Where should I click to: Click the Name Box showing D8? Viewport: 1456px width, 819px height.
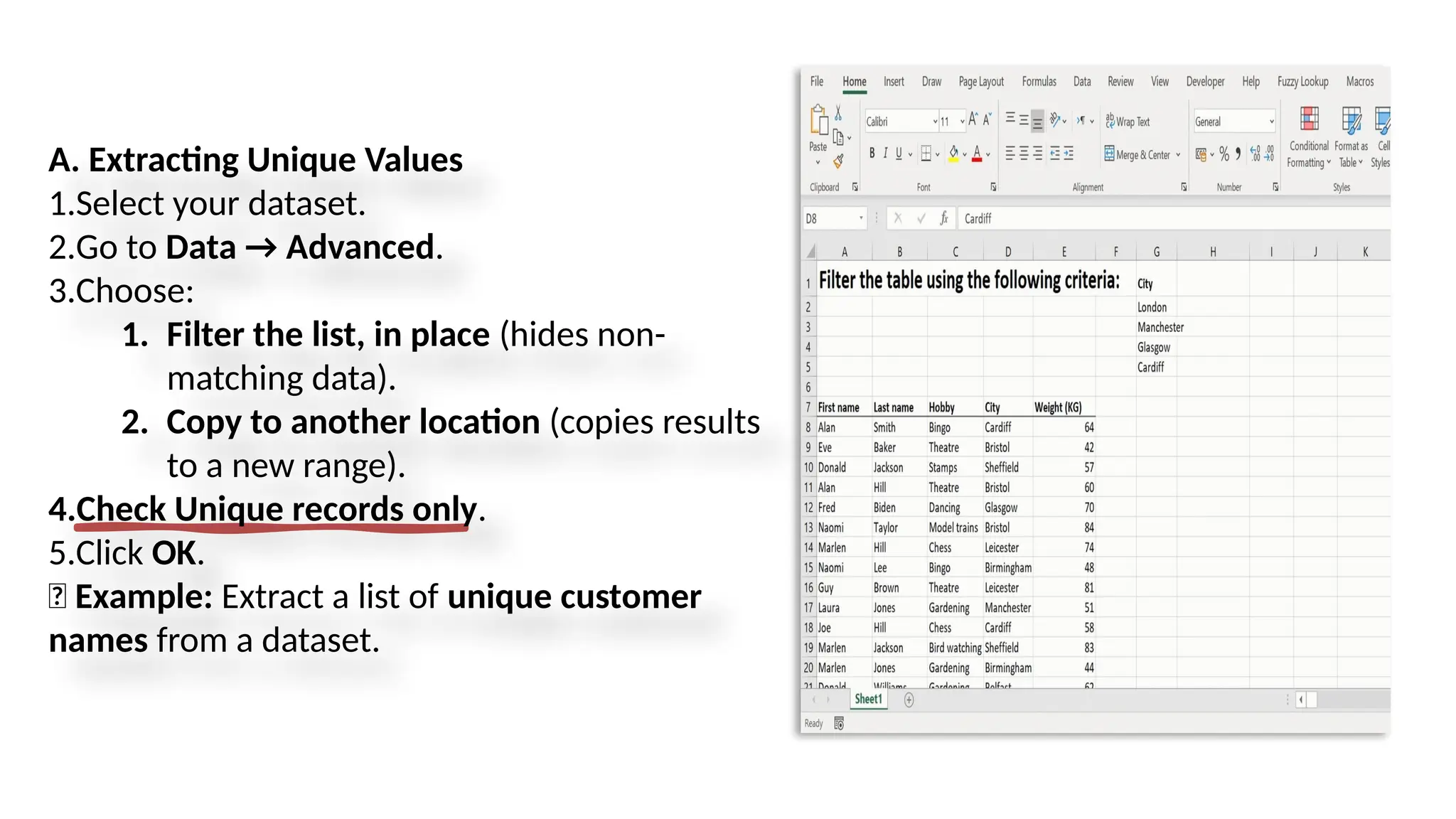[835, 219]
